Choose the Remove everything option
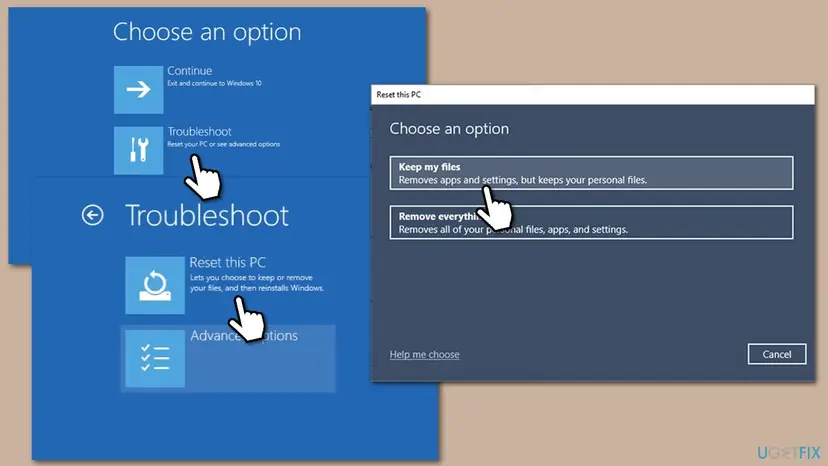 point(591,222)
